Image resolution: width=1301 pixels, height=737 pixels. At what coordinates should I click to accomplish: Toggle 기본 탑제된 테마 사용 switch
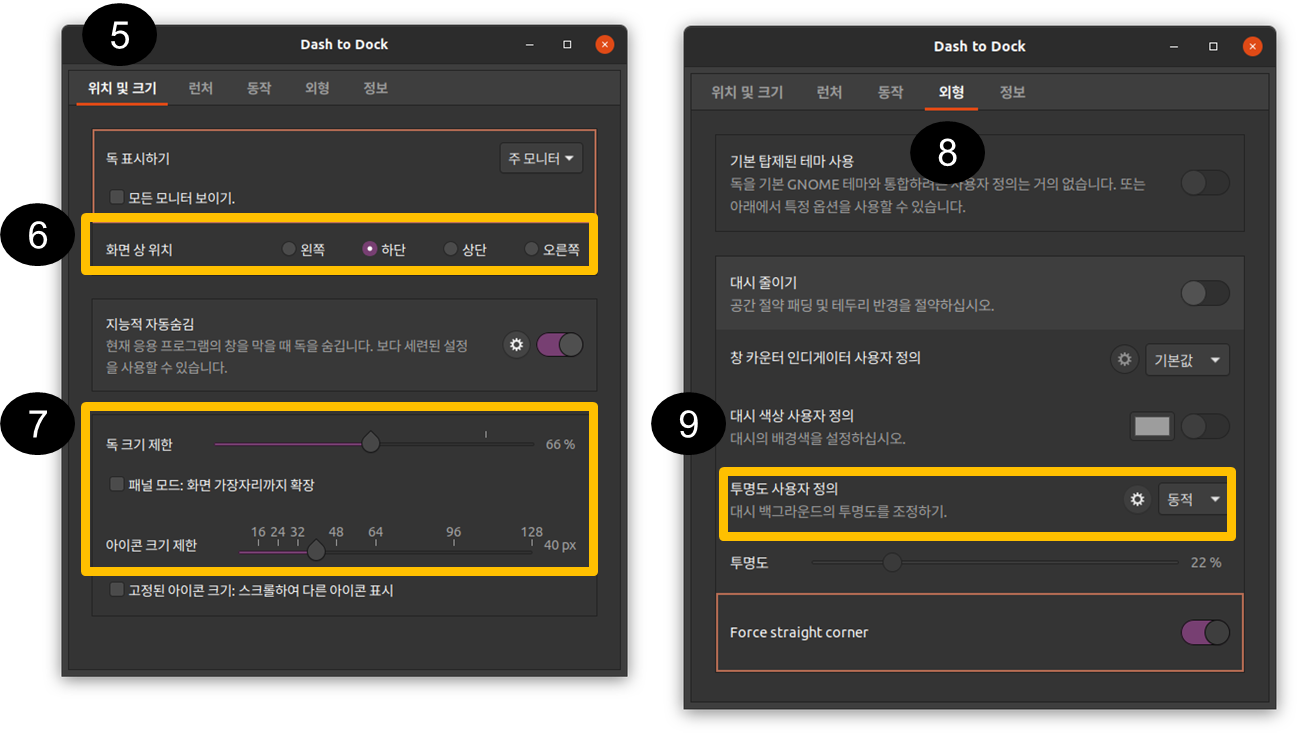tap(1205, 183)
